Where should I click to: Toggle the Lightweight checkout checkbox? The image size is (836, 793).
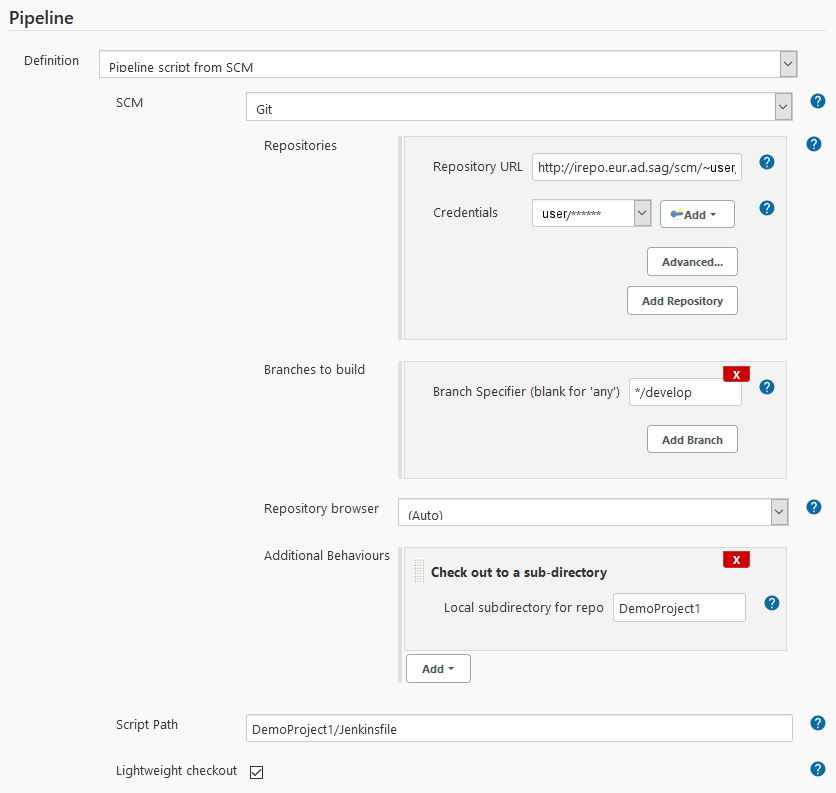256,771
